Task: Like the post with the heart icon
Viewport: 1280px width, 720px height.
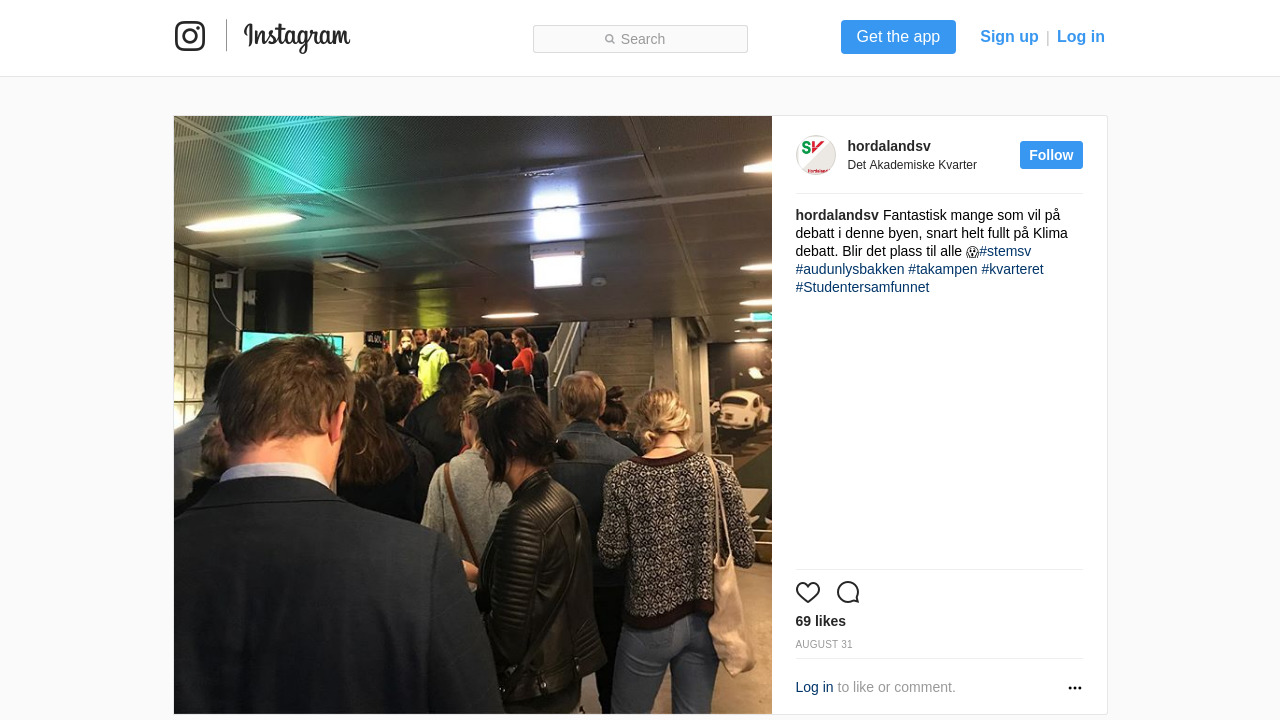Action: pos(808,592)
